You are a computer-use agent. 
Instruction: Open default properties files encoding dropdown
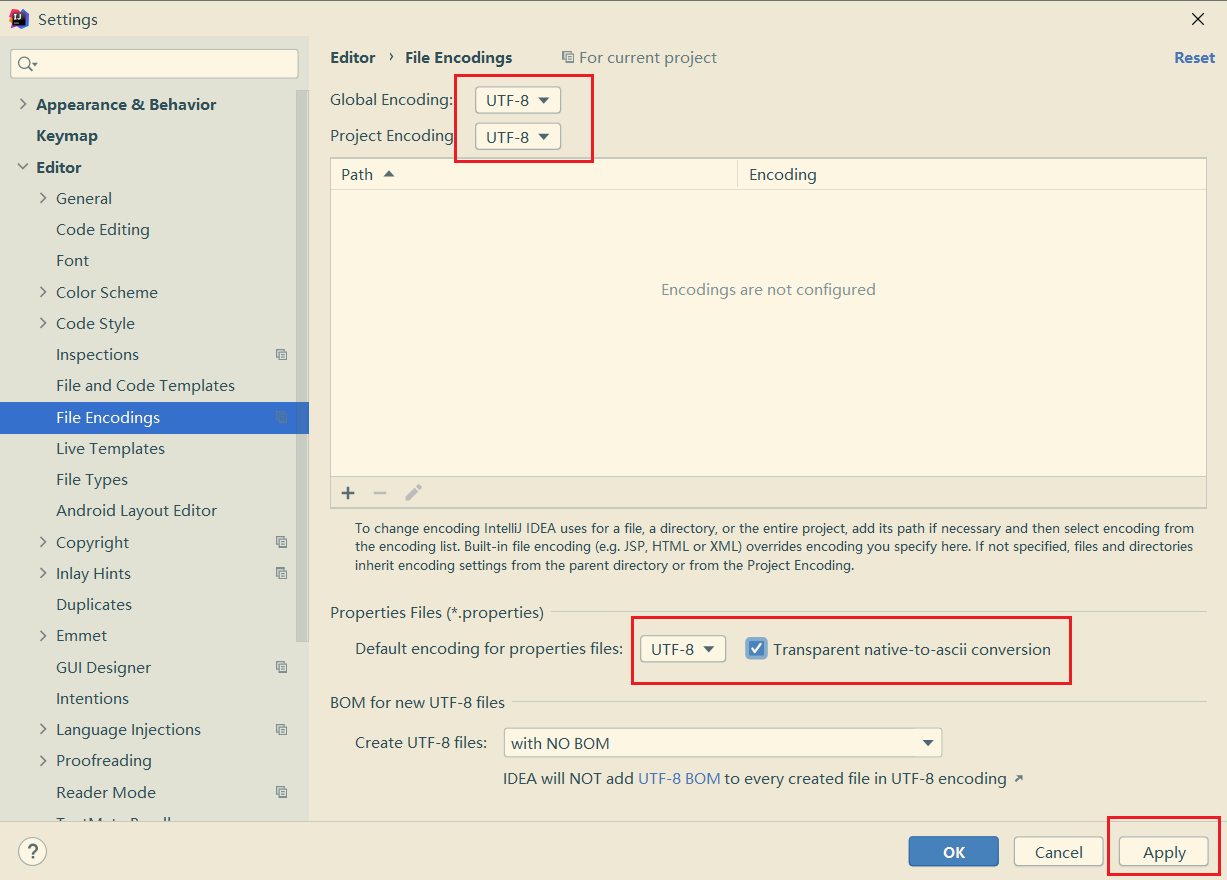tap(683, 649)
